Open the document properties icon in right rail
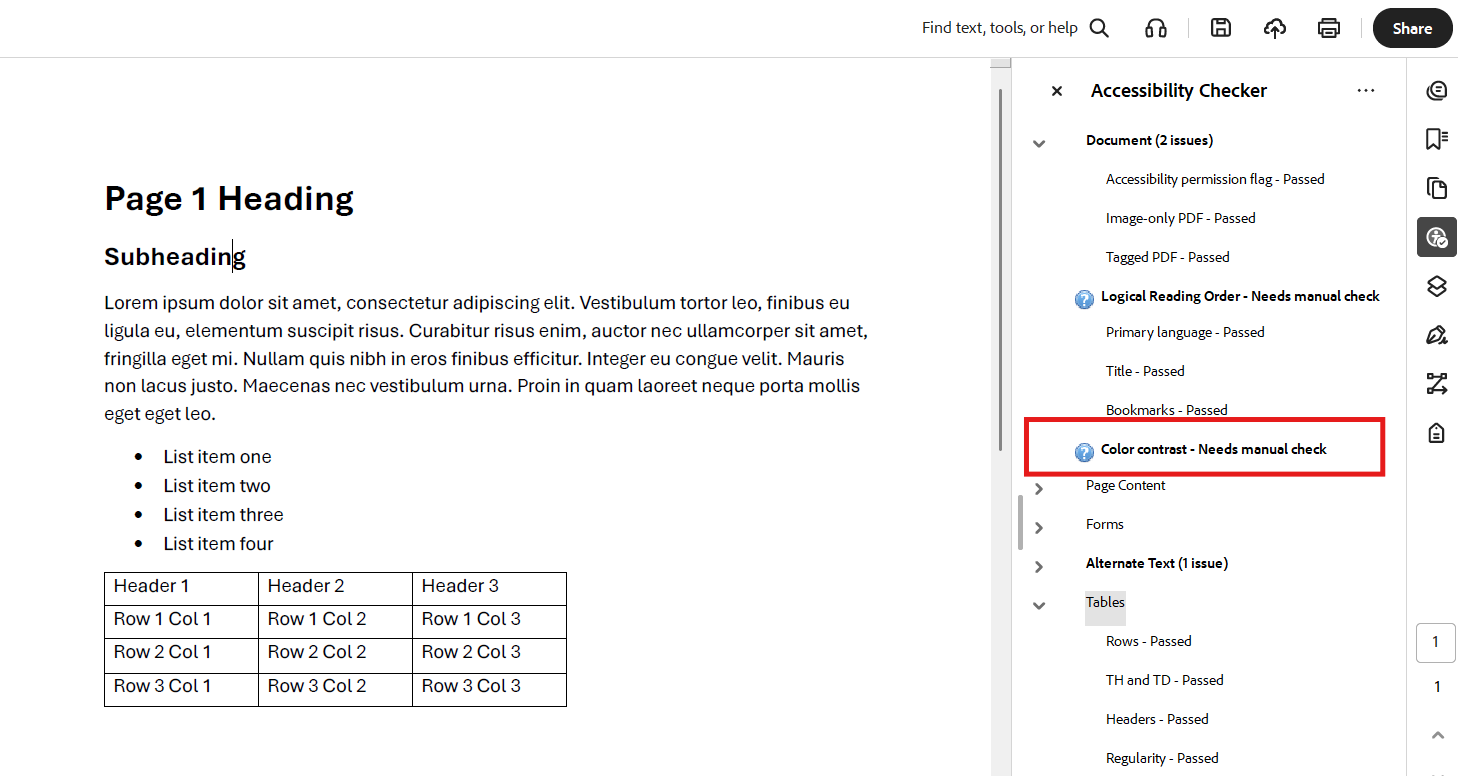 click(x=1437, y=432)
